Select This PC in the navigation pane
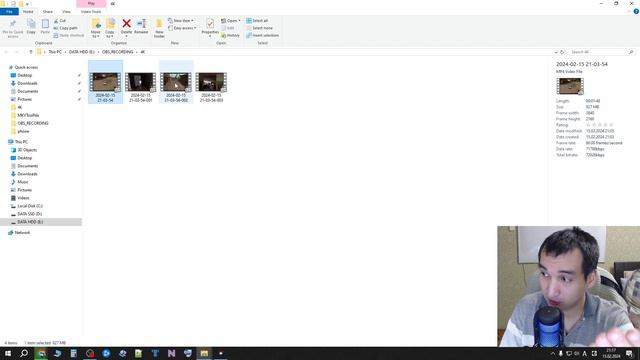 pos(21,142)
